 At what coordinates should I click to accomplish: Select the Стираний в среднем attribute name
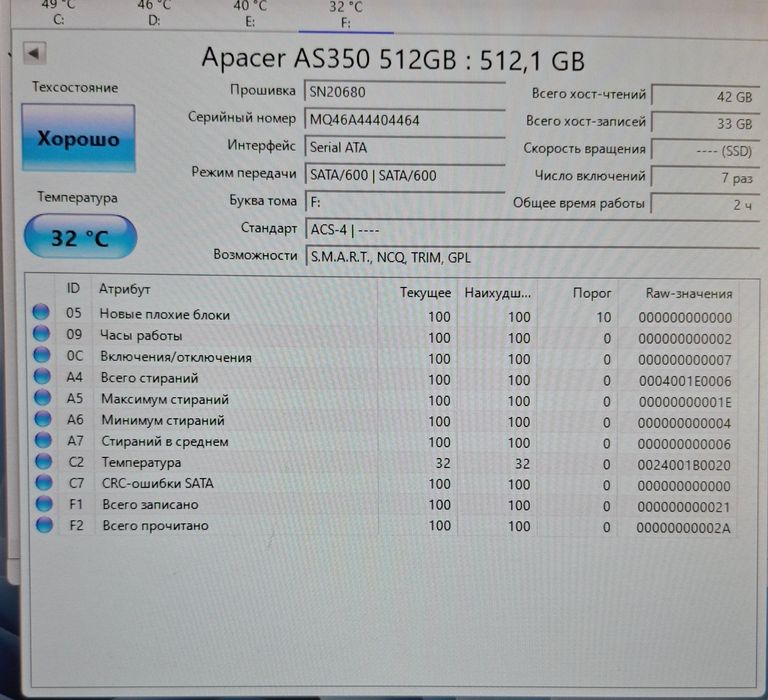click(165, 441)
